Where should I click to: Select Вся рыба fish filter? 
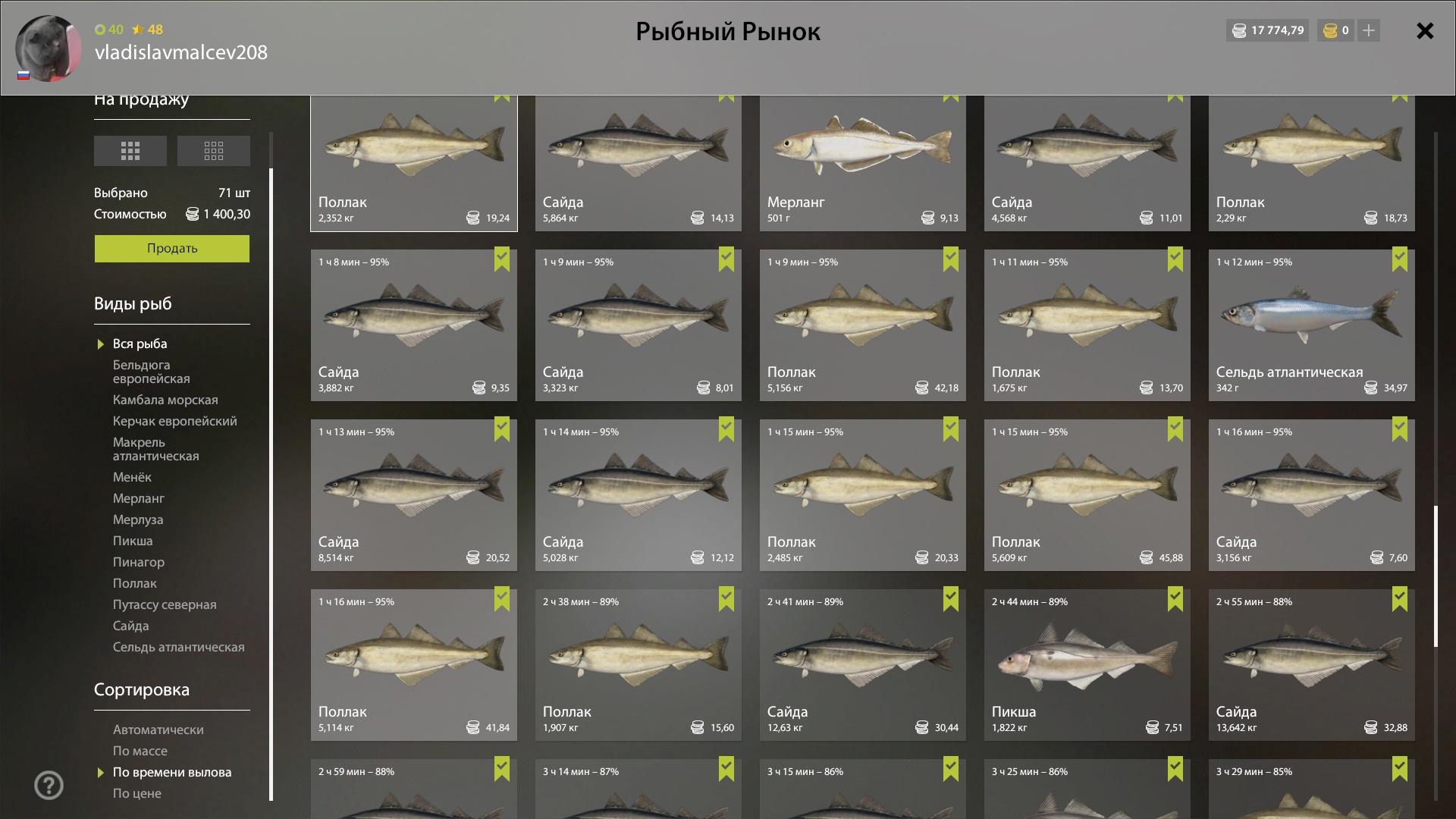tap(140, 344)
